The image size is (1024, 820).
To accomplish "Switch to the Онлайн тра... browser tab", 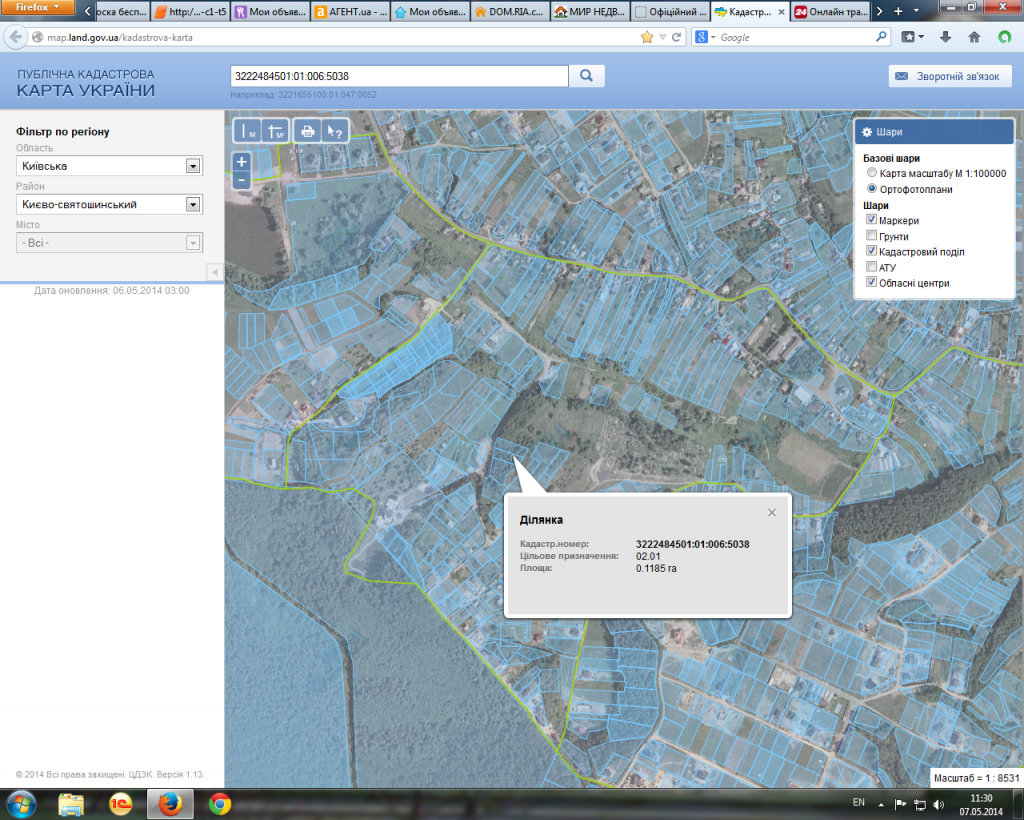I will (829, 13).
